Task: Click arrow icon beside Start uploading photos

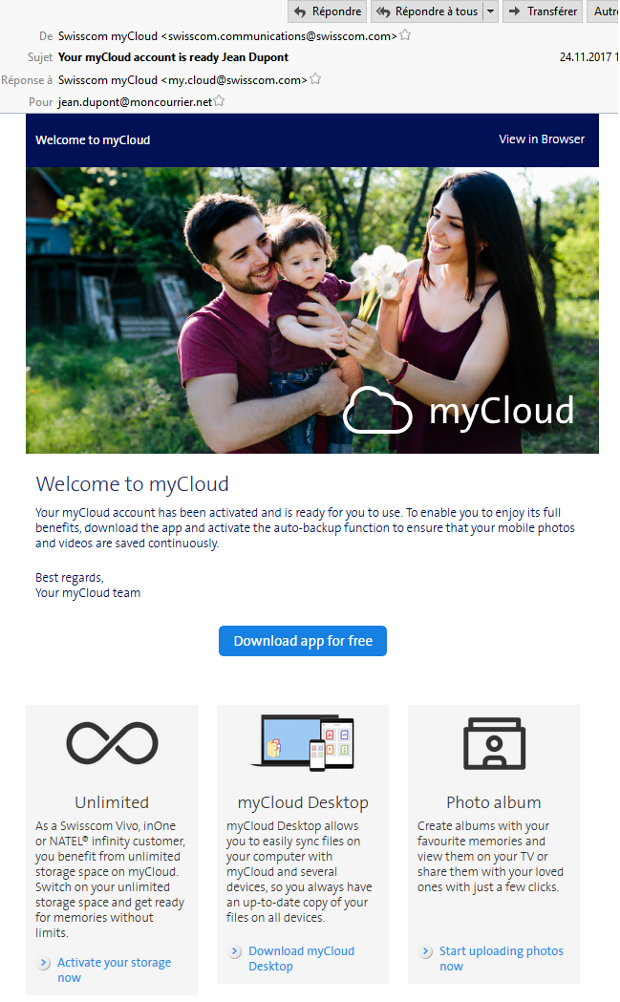Action: click(x=426, y=952)
